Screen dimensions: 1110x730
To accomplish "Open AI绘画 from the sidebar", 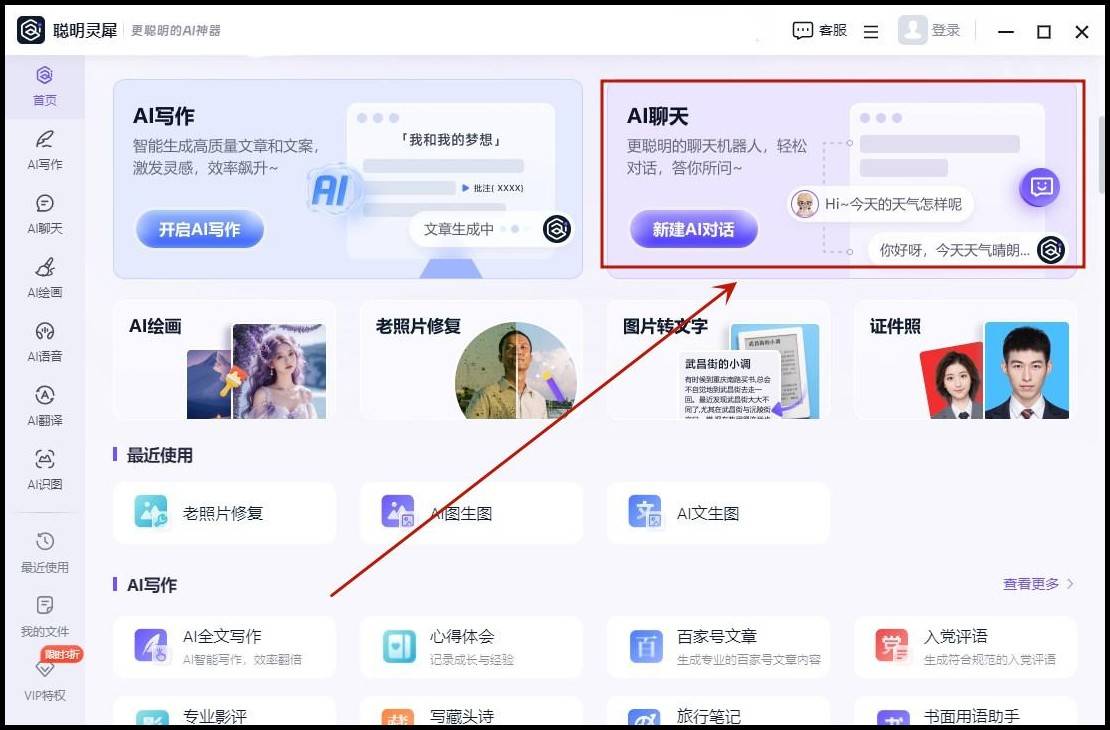I will click(44, 277).
